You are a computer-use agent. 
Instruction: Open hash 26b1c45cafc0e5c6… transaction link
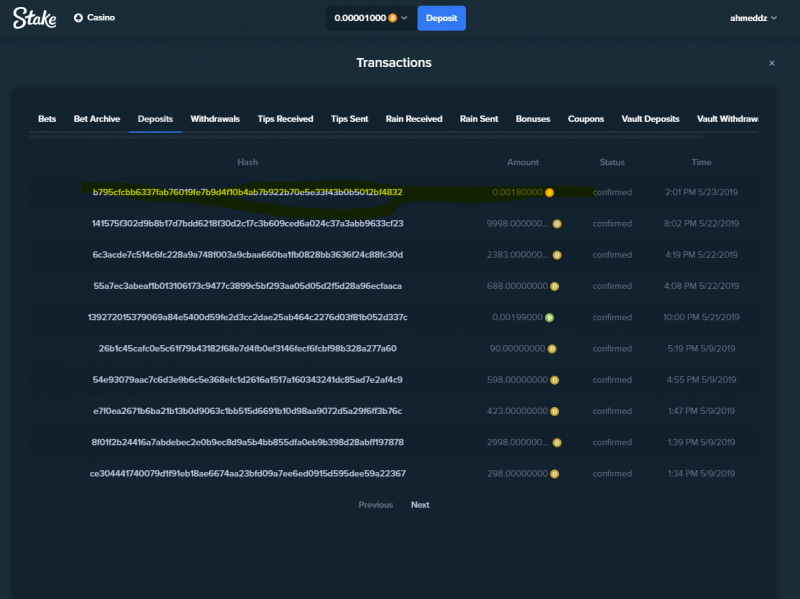pos(247,348)
